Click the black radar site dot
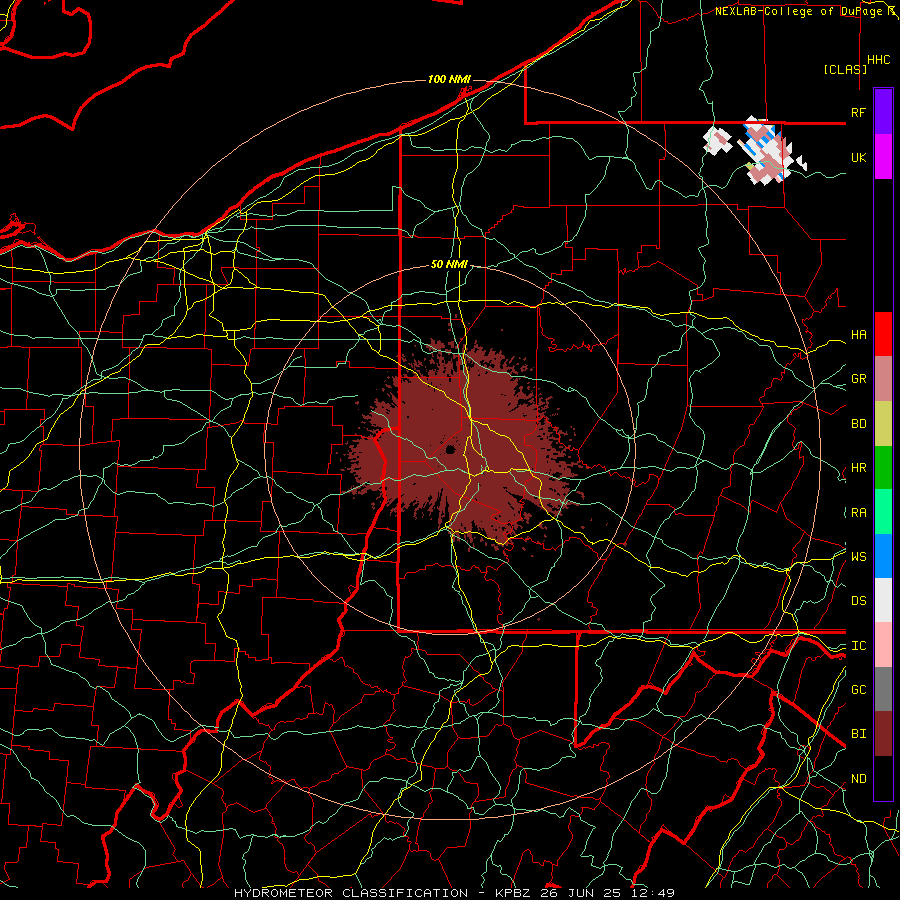900x900 pixels. click(450, 450)
